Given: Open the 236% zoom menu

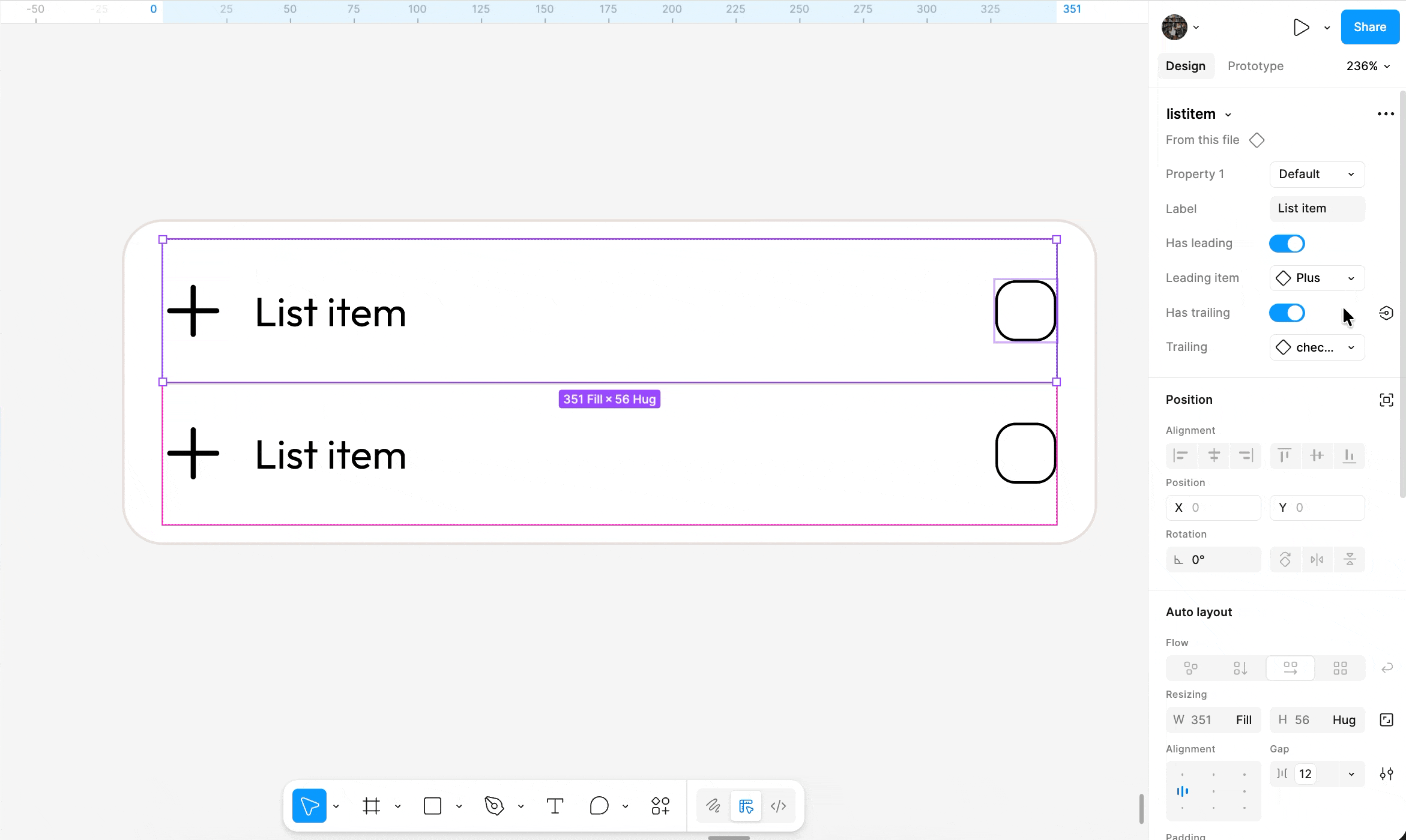Looking at the screenshot, I should point(1368,66).
